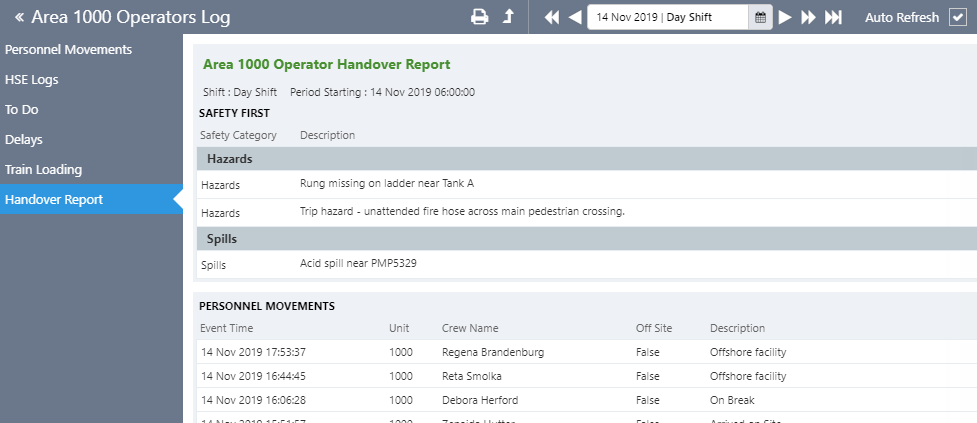Screen dimensions: 977x423
Task: Collapse the Hazards group header
Action: 586,159
